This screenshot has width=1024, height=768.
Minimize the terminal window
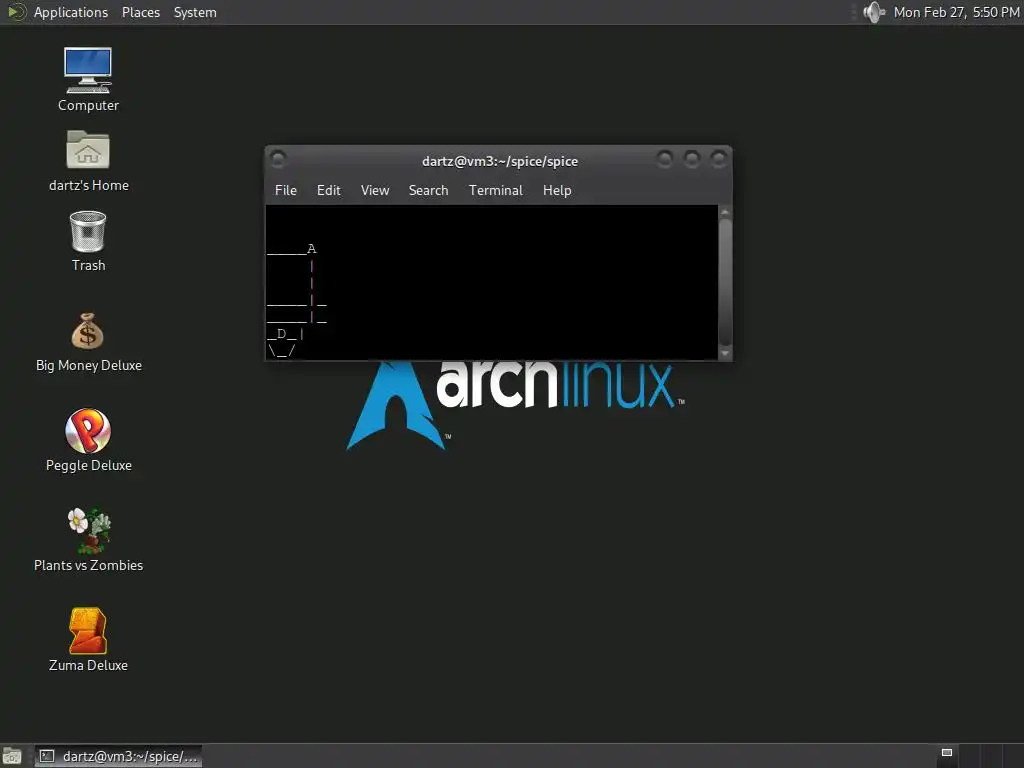tap(665, 159)
